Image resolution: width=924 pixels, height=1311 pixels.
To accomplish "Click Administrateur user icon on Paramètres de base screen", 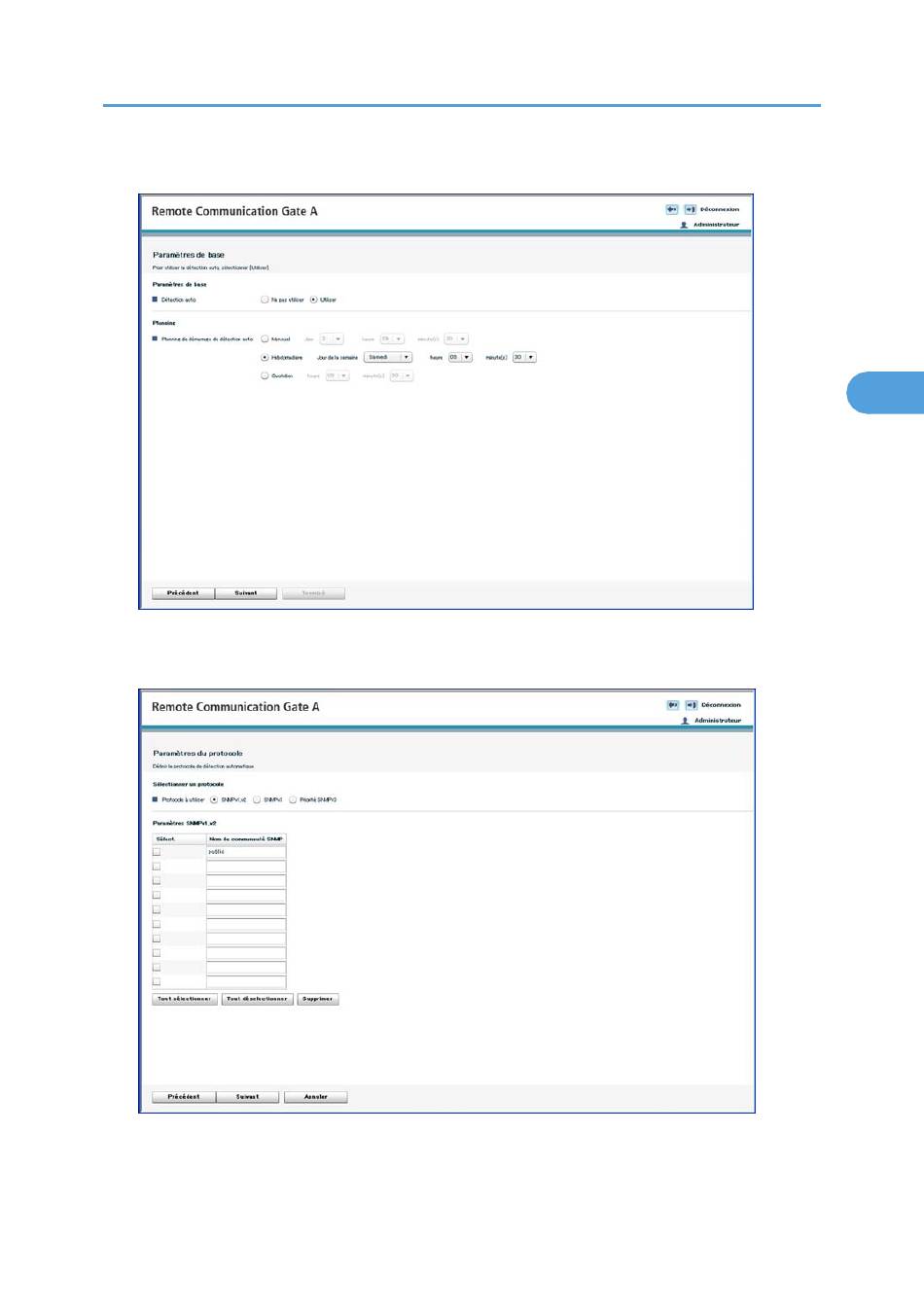I will (684, 225).
